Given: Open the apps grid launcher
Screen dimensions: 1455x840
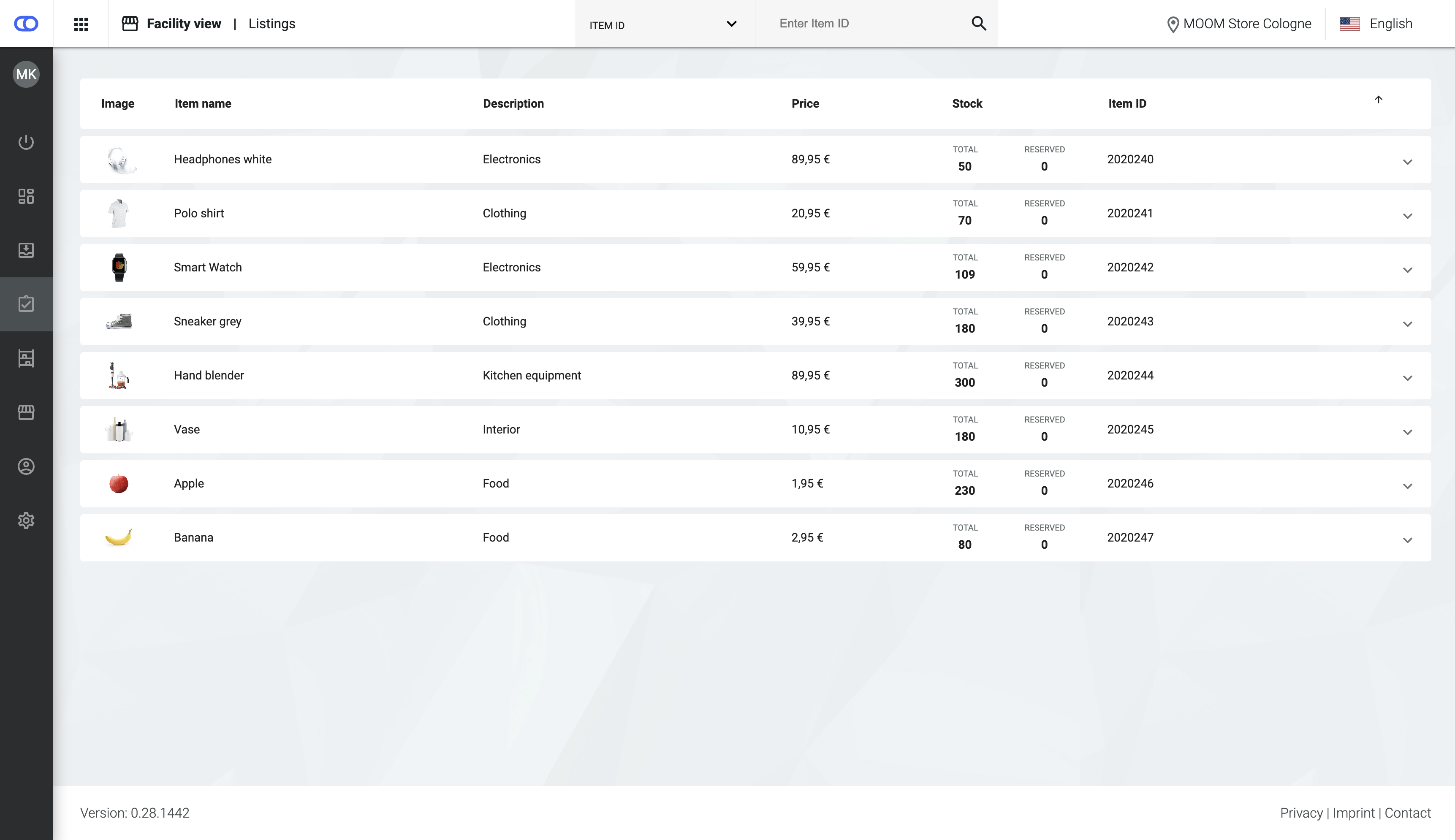Looking at the screenshot, I should (x=81, y=24).
